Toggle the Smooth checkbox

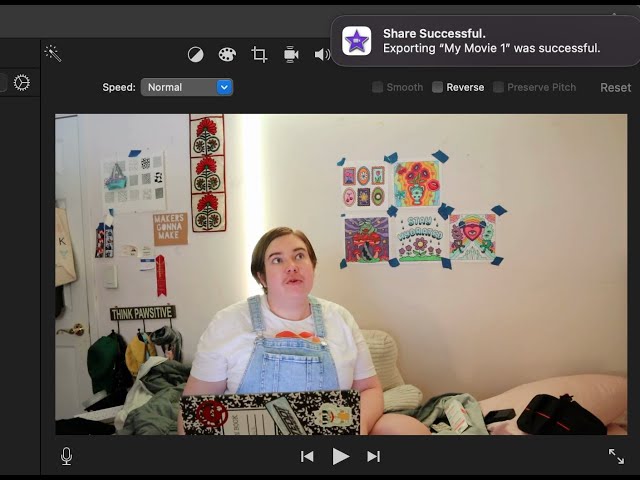[377, 87]
